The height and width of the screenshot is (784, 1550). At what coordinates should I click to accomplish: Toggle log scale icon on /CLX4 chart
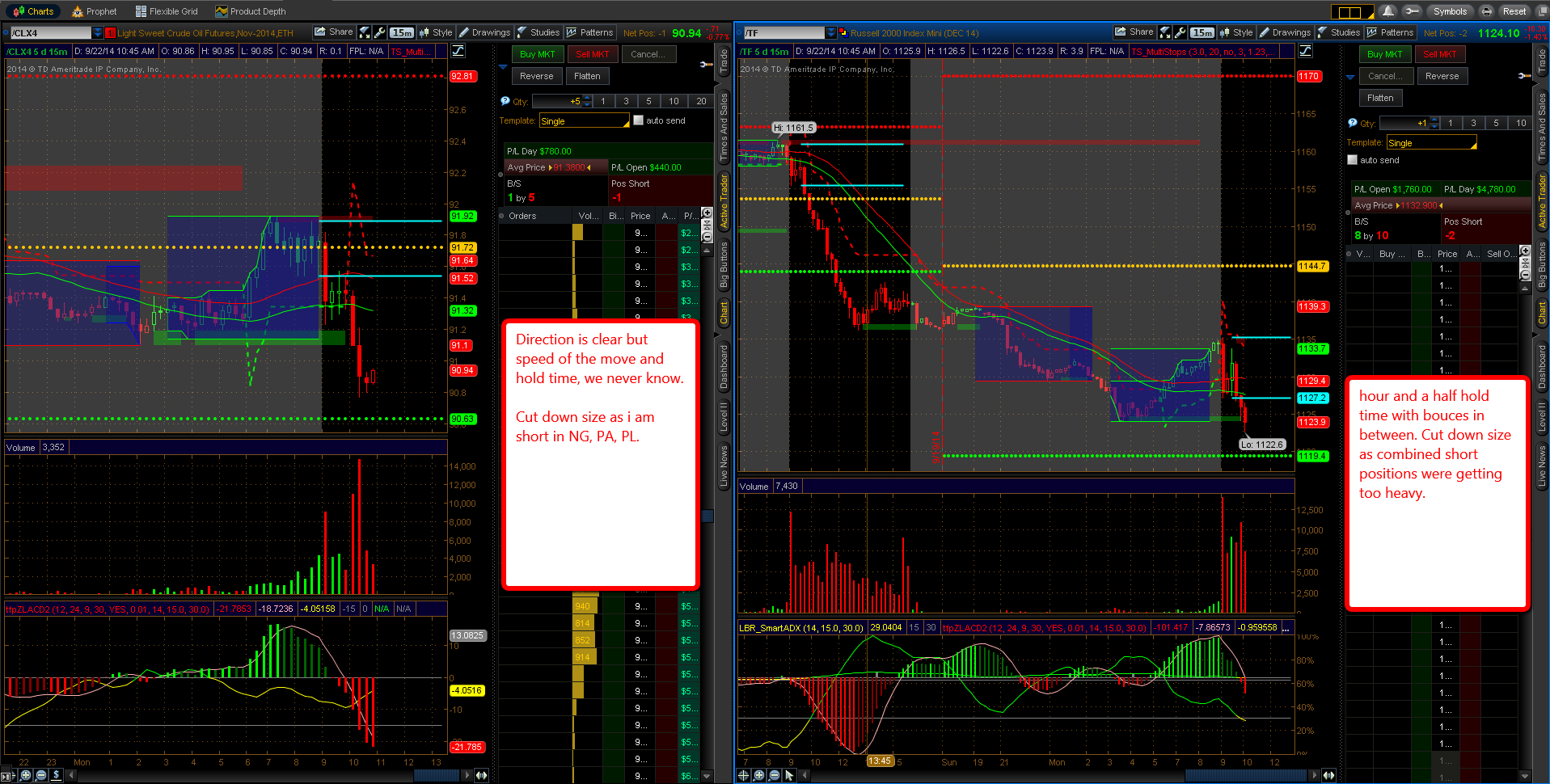pos(458,51)
